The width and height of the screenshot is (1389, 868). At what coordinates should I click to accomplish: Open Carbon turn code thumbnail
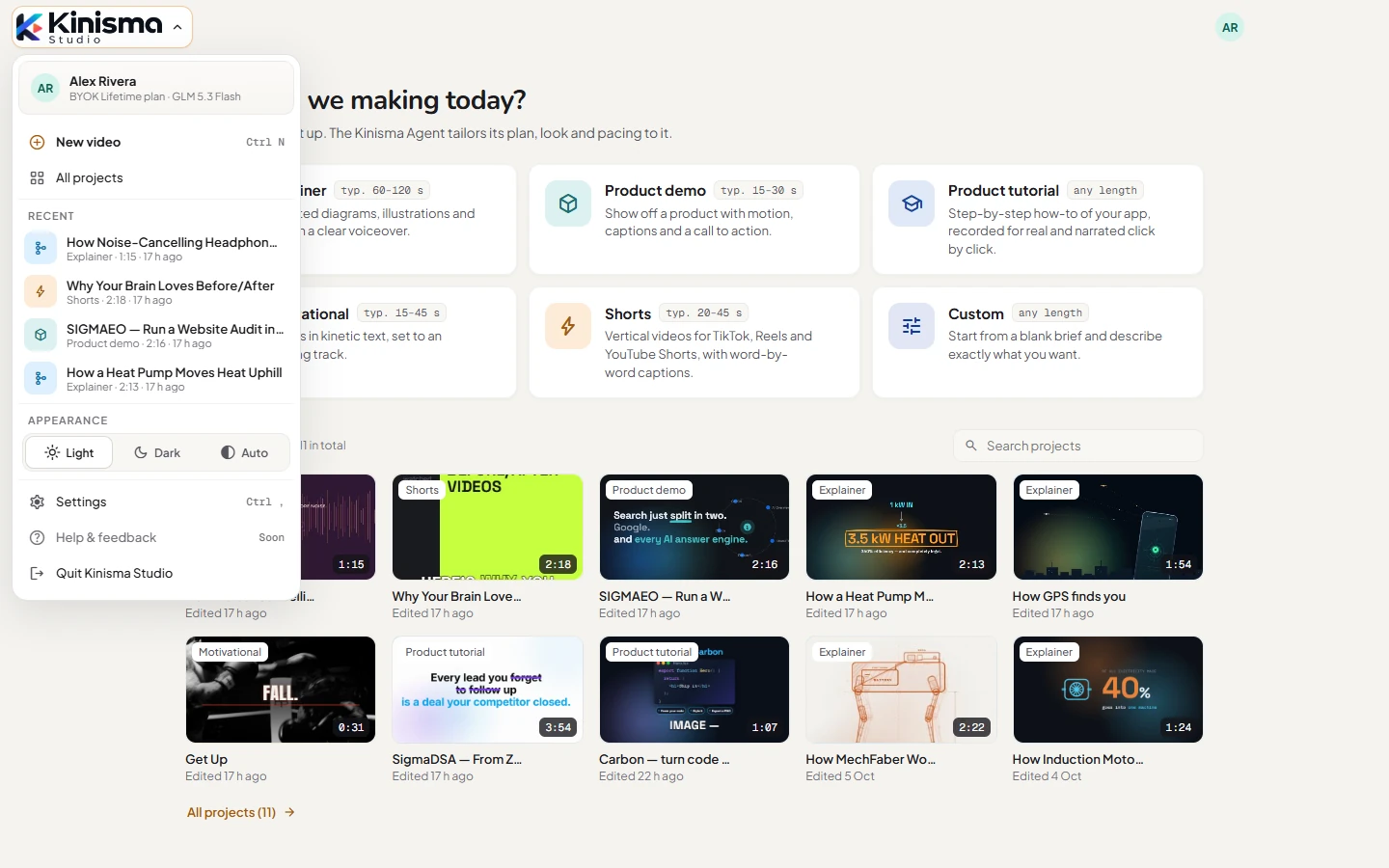click(694, 690)
